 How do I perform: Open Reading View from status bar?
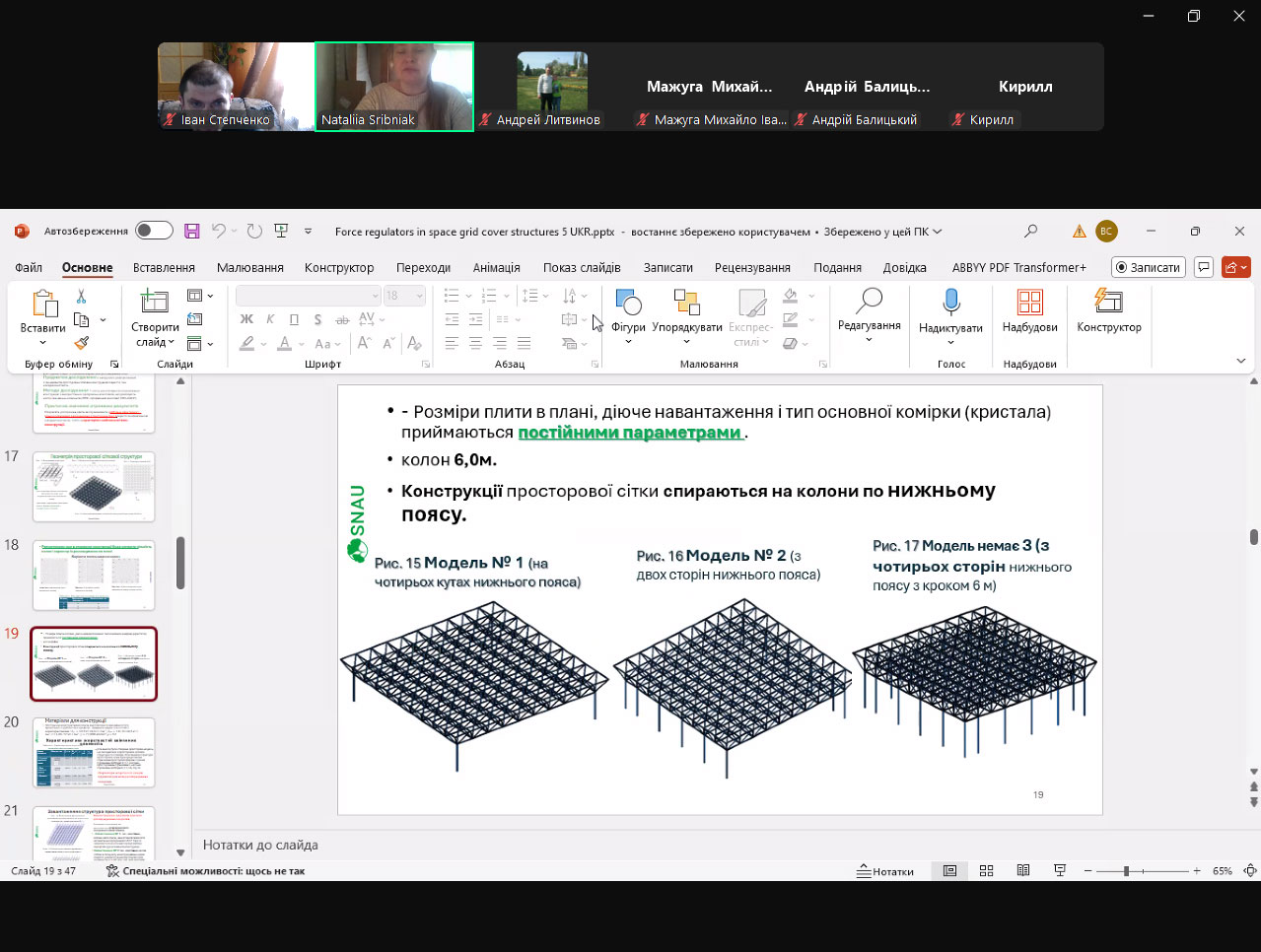(1023, 871)
